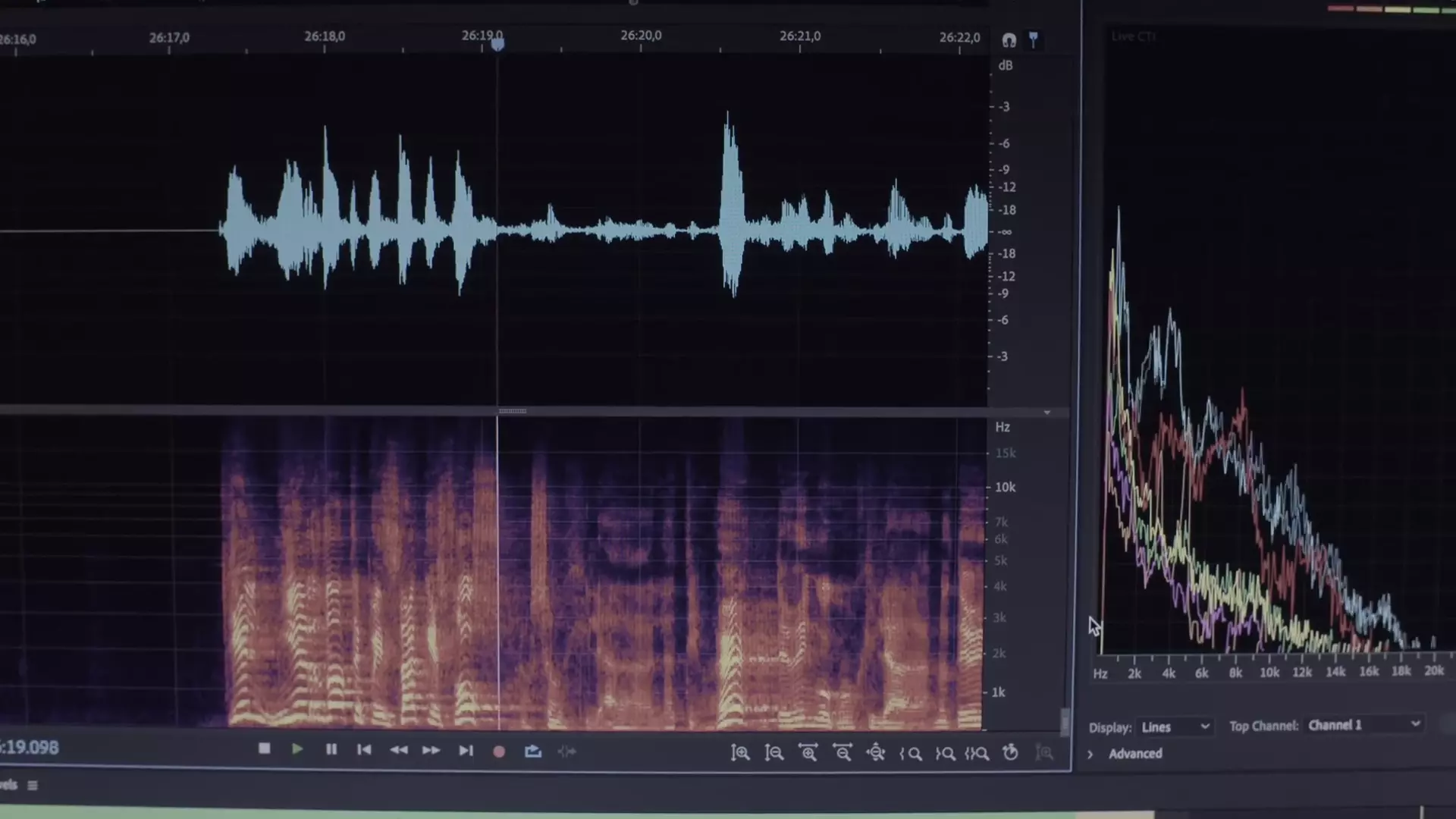The width and height of the screenshot is (1456, 819).
Task: Click the Zoom in time icon
Action: pyautogui.click(x=808, y=753)
